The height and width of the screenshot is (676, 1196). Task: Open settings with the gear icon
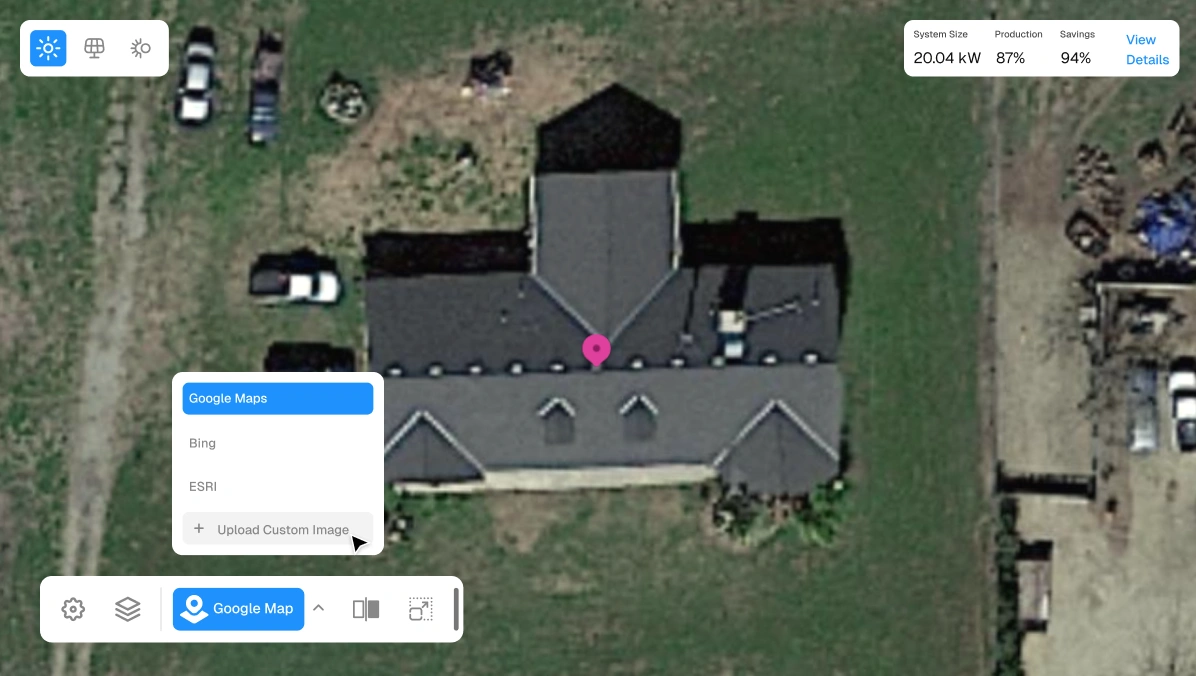(73, 609)
